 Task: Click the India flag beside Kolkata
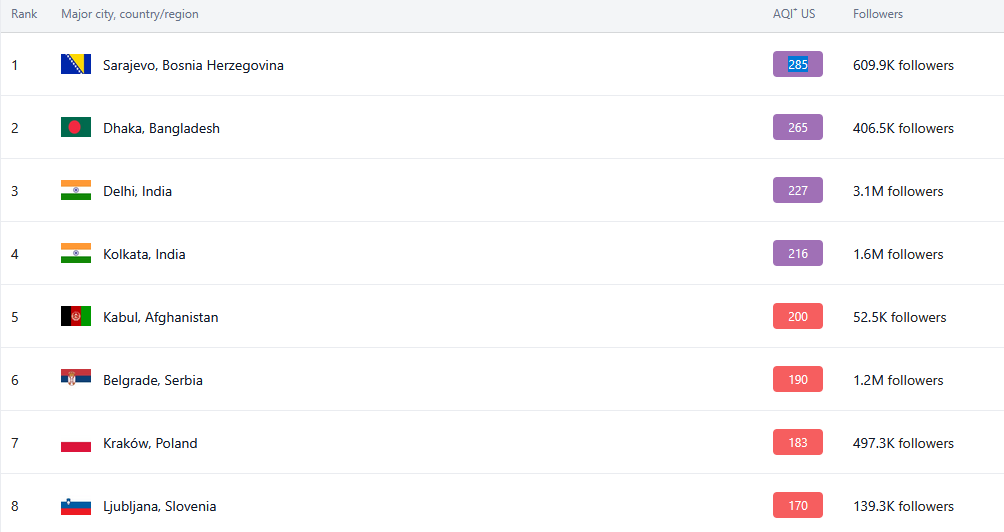click(x=76, y=254)
